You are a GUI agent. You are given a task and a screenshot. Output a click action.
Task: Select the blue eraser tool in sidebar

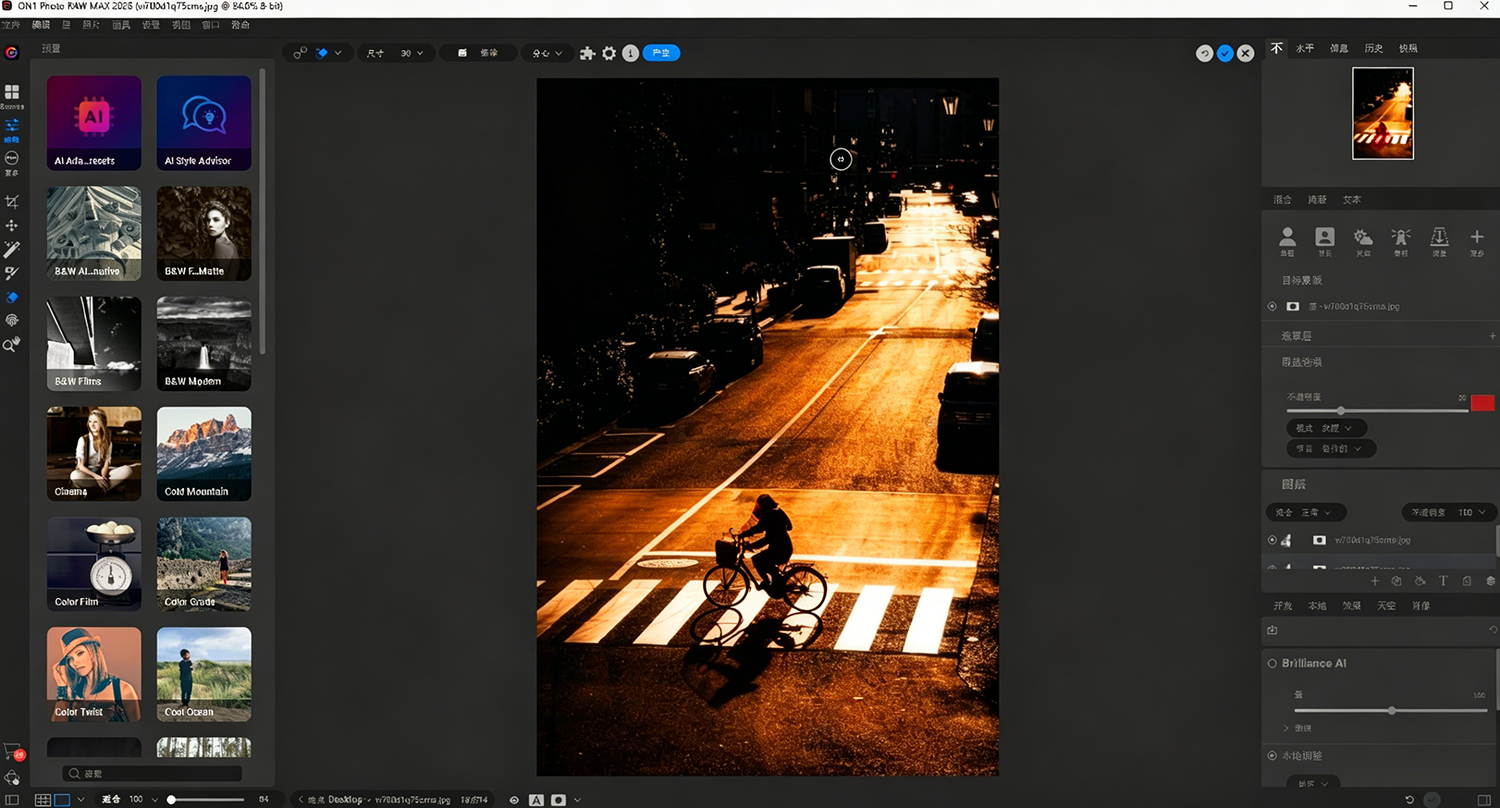(x=12, y=297)
